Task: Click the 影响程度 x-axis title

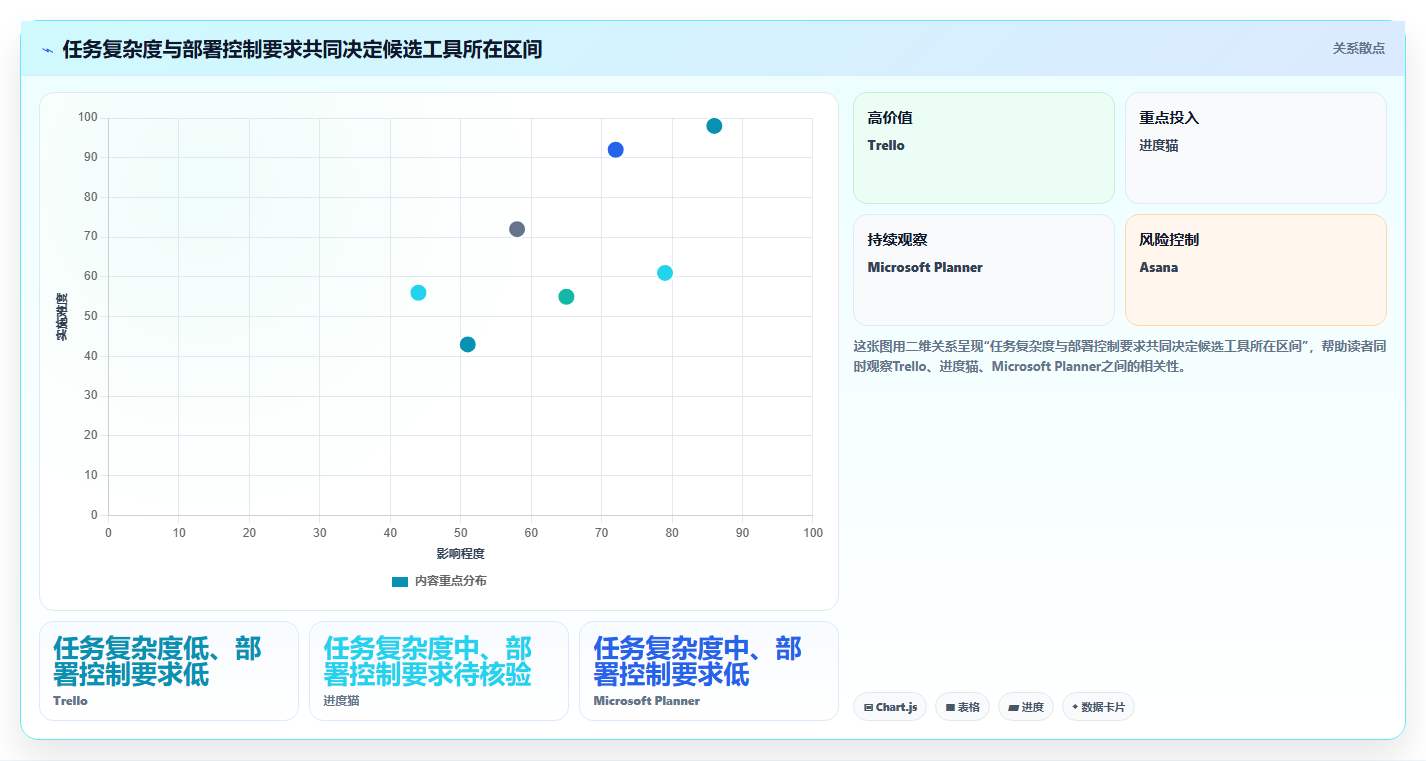Action: tap(460, 553)
